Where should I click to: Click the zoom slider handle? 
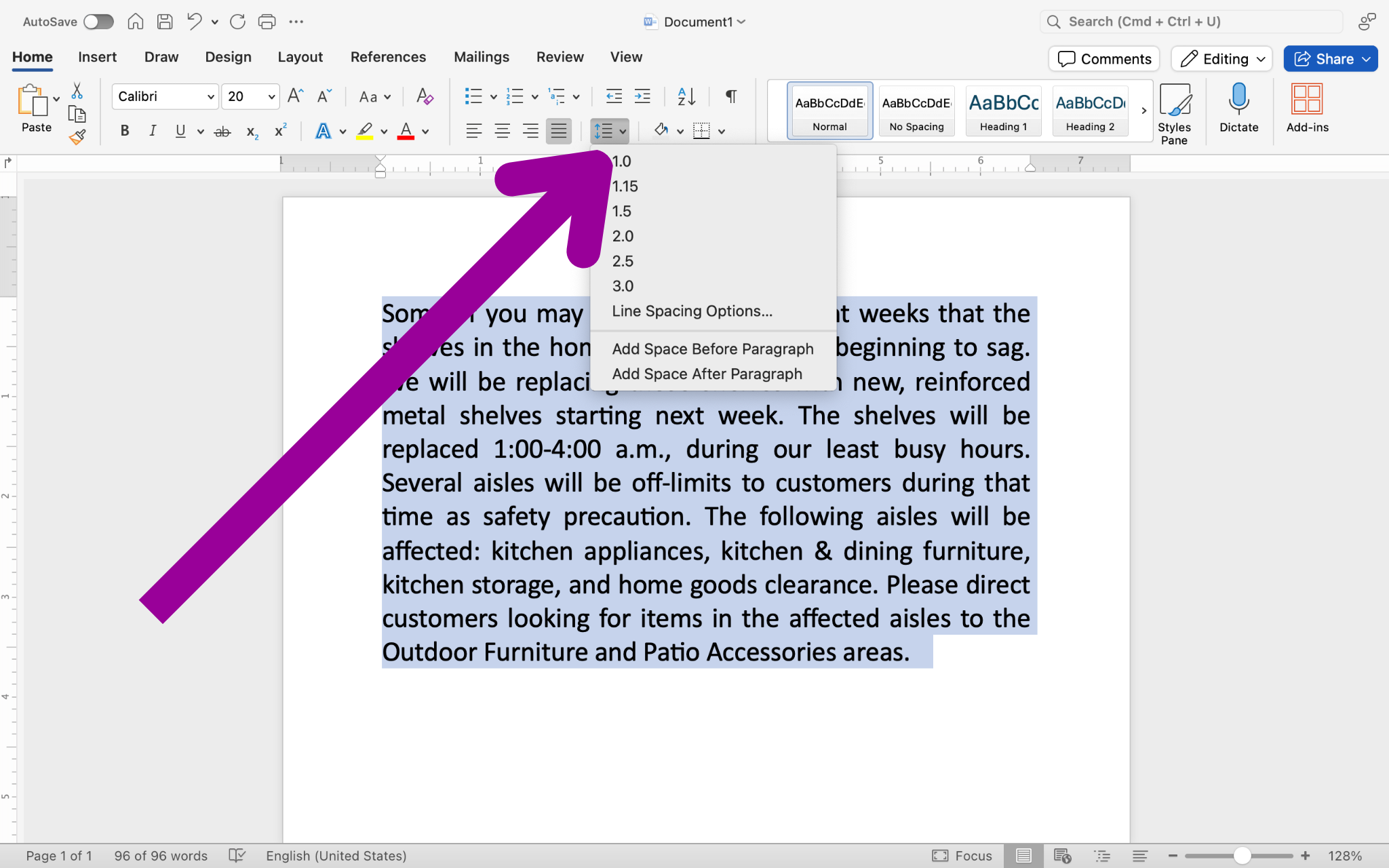tap(1242, 856)
